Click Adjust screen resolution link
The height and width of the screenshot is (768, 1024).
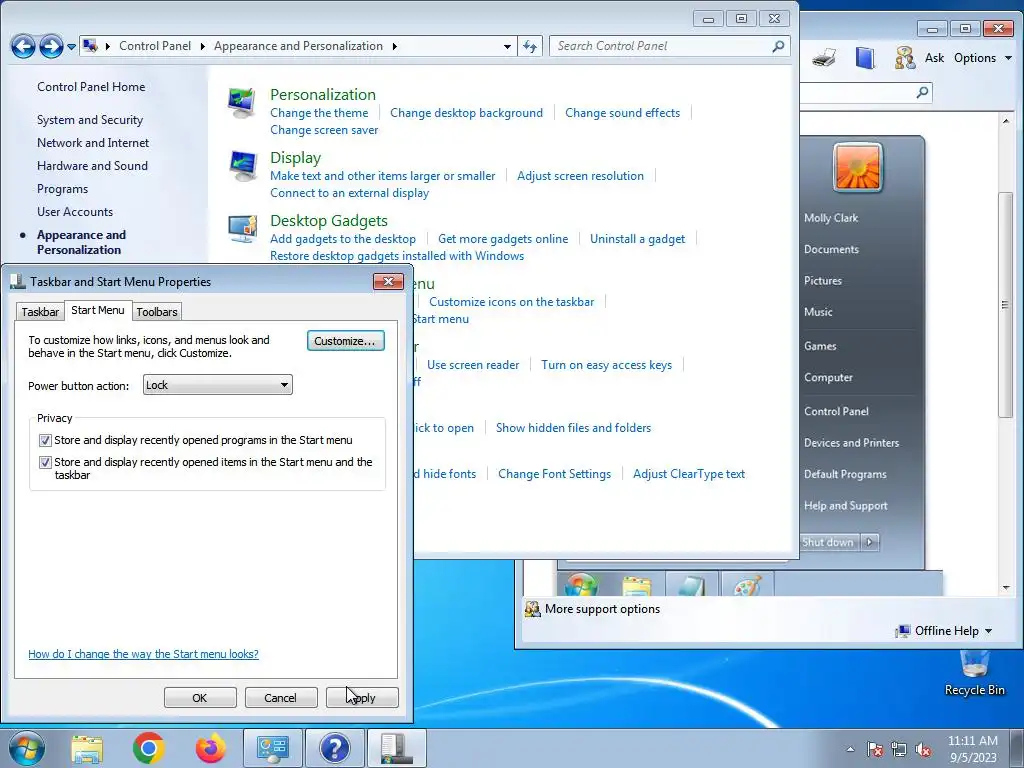[x=580, y=176]
